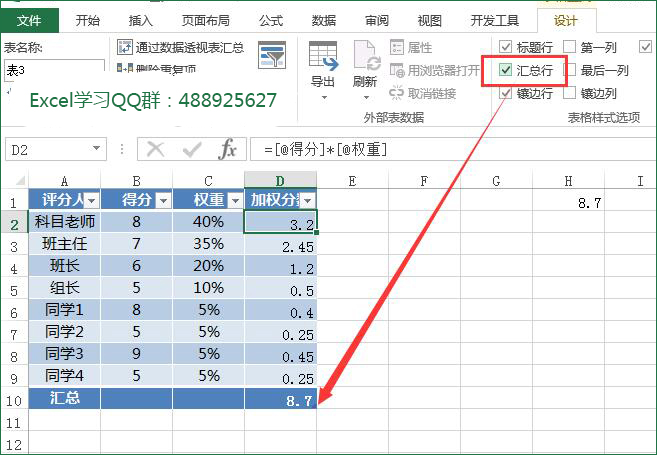The height and width of the screenshot is (455, 657).
Task: Enable the 镶边列 checkbox
Action: click(x=569, y=93)
